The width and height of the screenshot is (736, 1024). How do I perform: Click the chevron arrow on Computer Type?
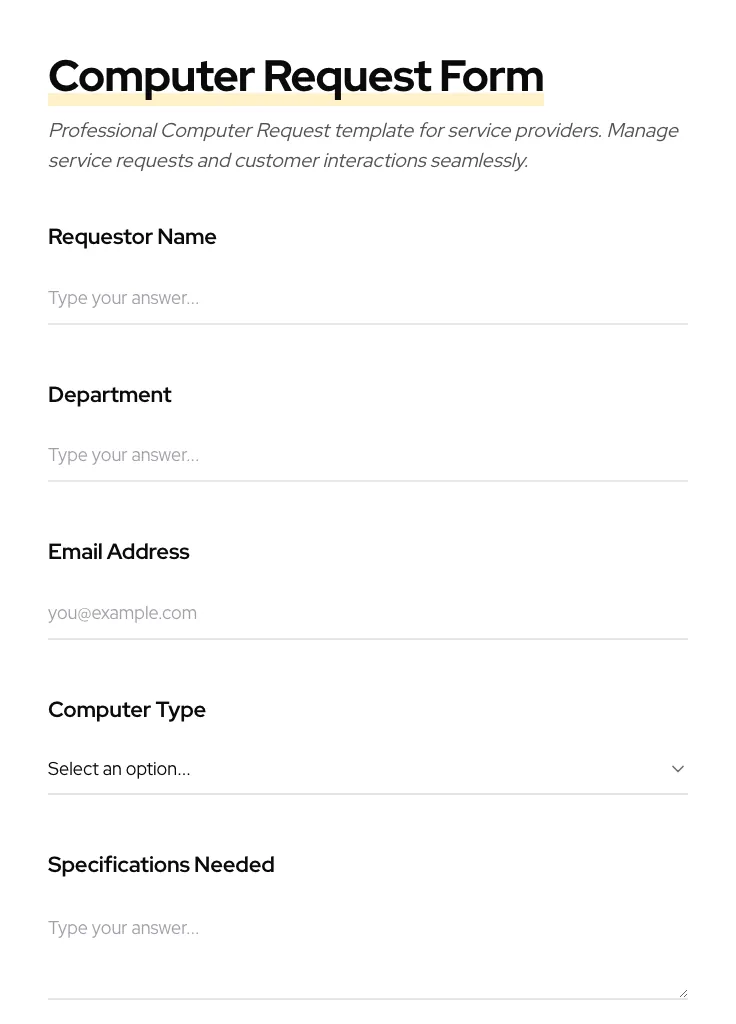(x=678, y=769)
